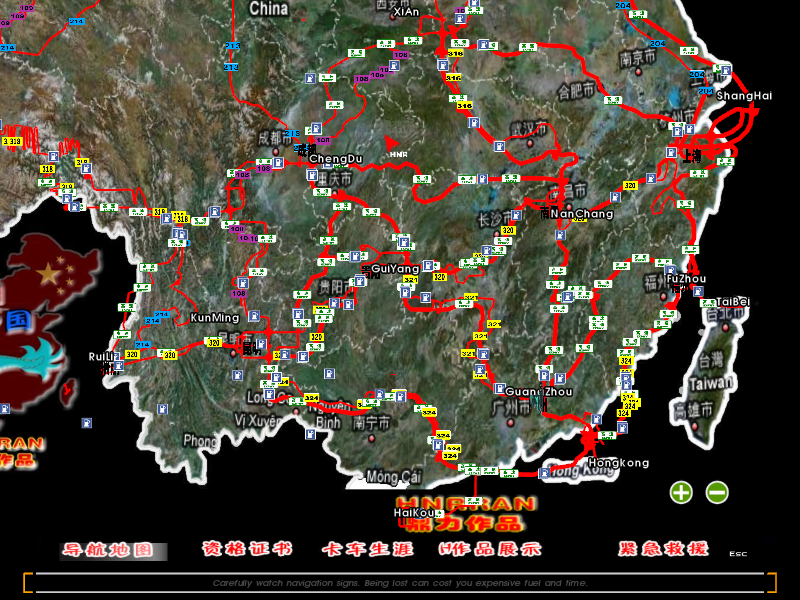The image size is (800, 600).
Task: Click gas station icon beside RuiLi label
Action: (119, 365)
